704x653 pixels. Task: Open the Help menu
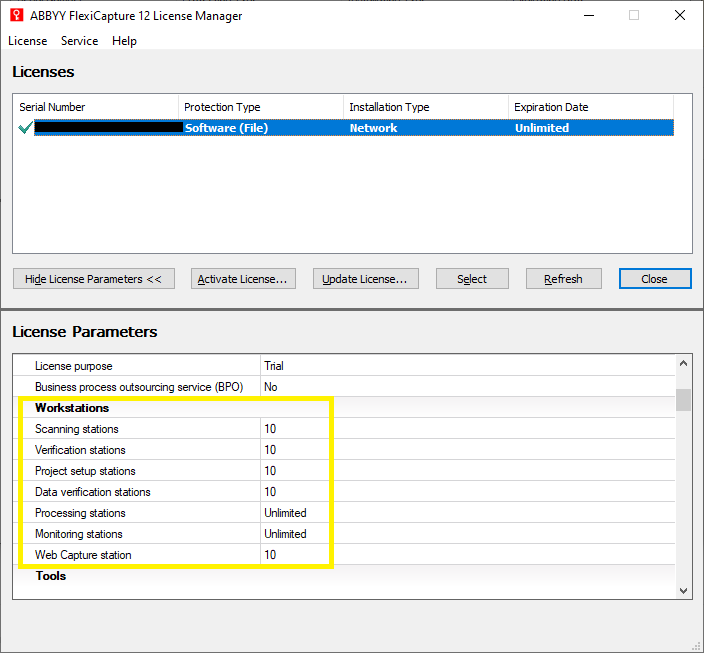coord(124,41)
